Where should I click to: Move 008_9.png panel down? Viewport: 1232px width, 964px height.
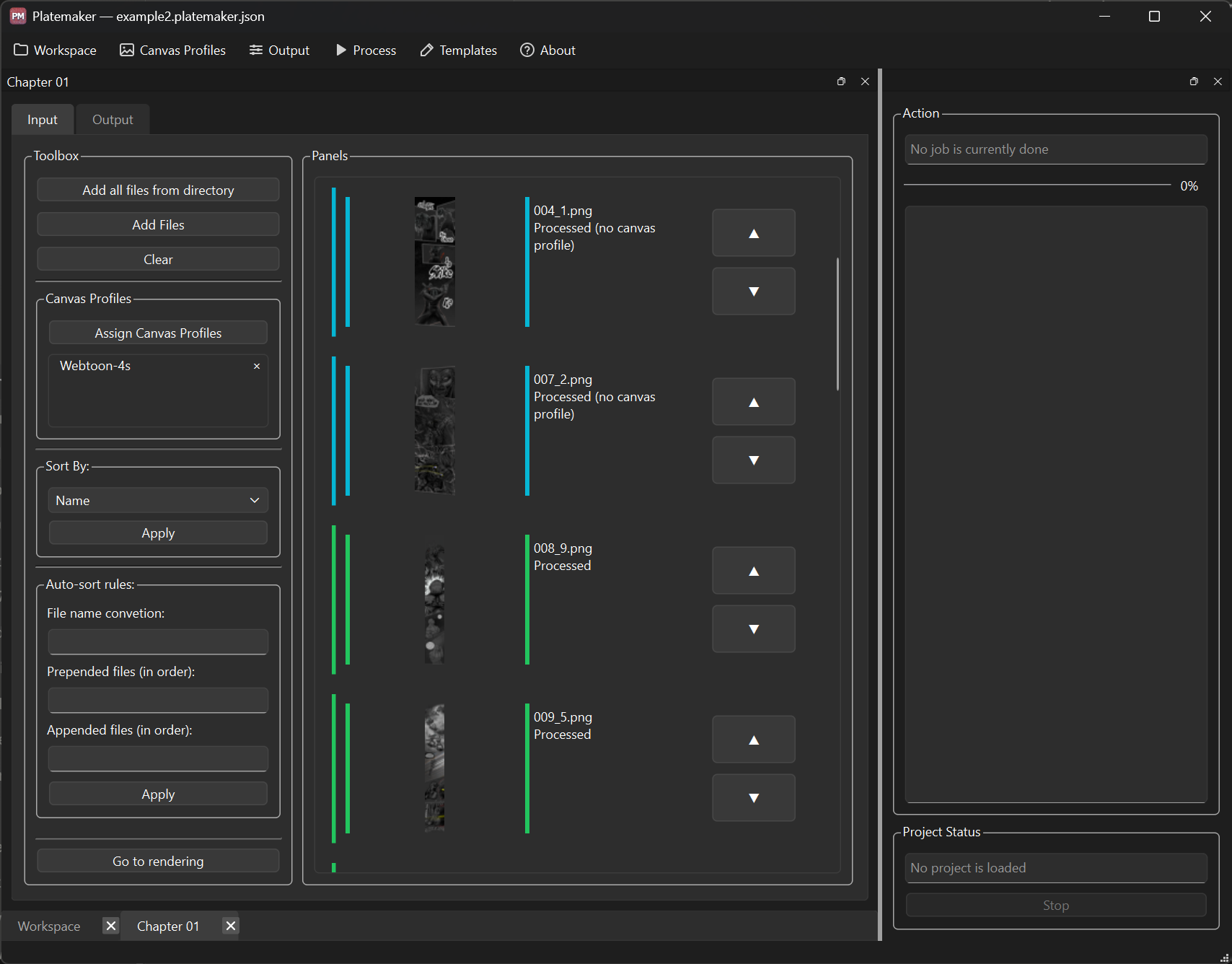(x=754, y=629)
